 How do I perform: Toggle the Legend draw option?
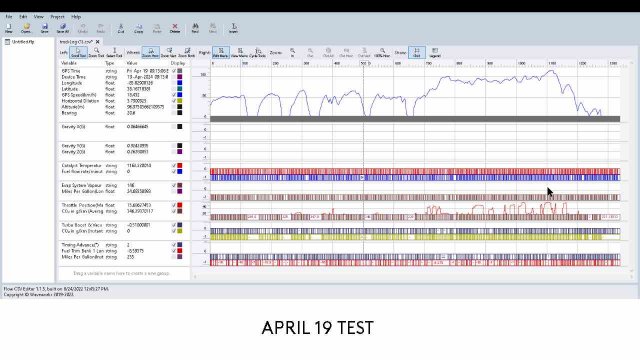pos(435,52)
